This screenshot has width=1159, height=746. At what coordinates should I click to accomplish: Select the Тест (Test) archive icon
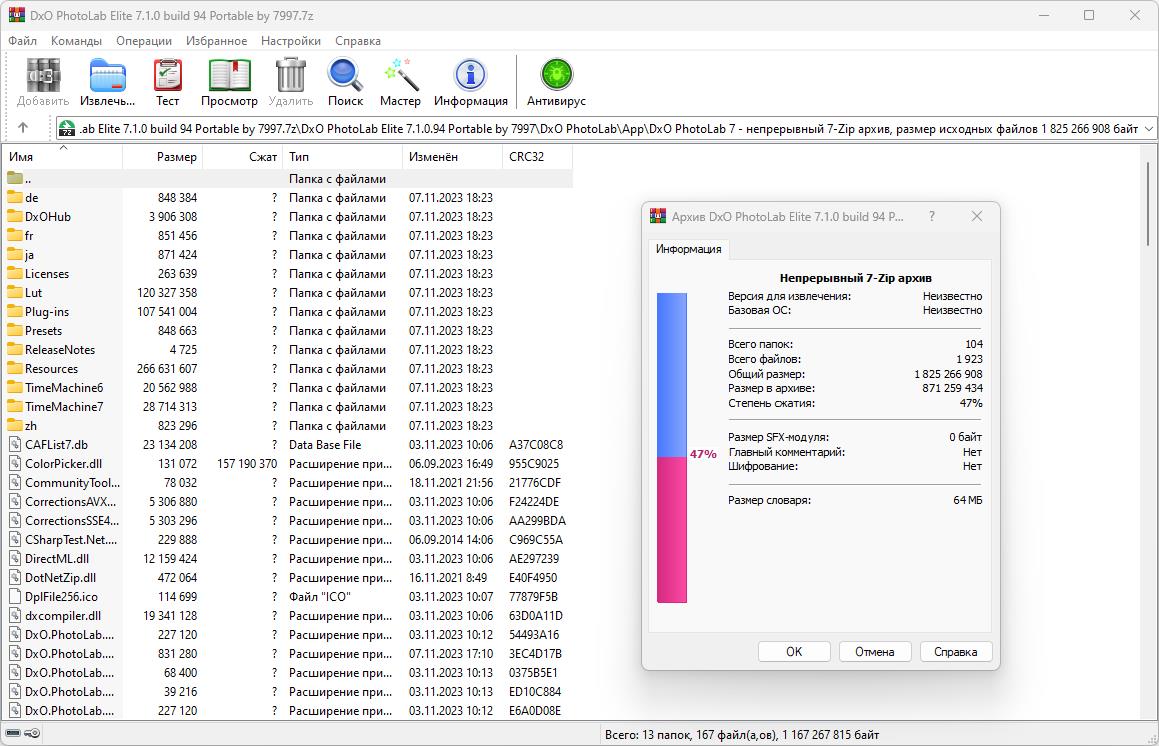(167, 74)
